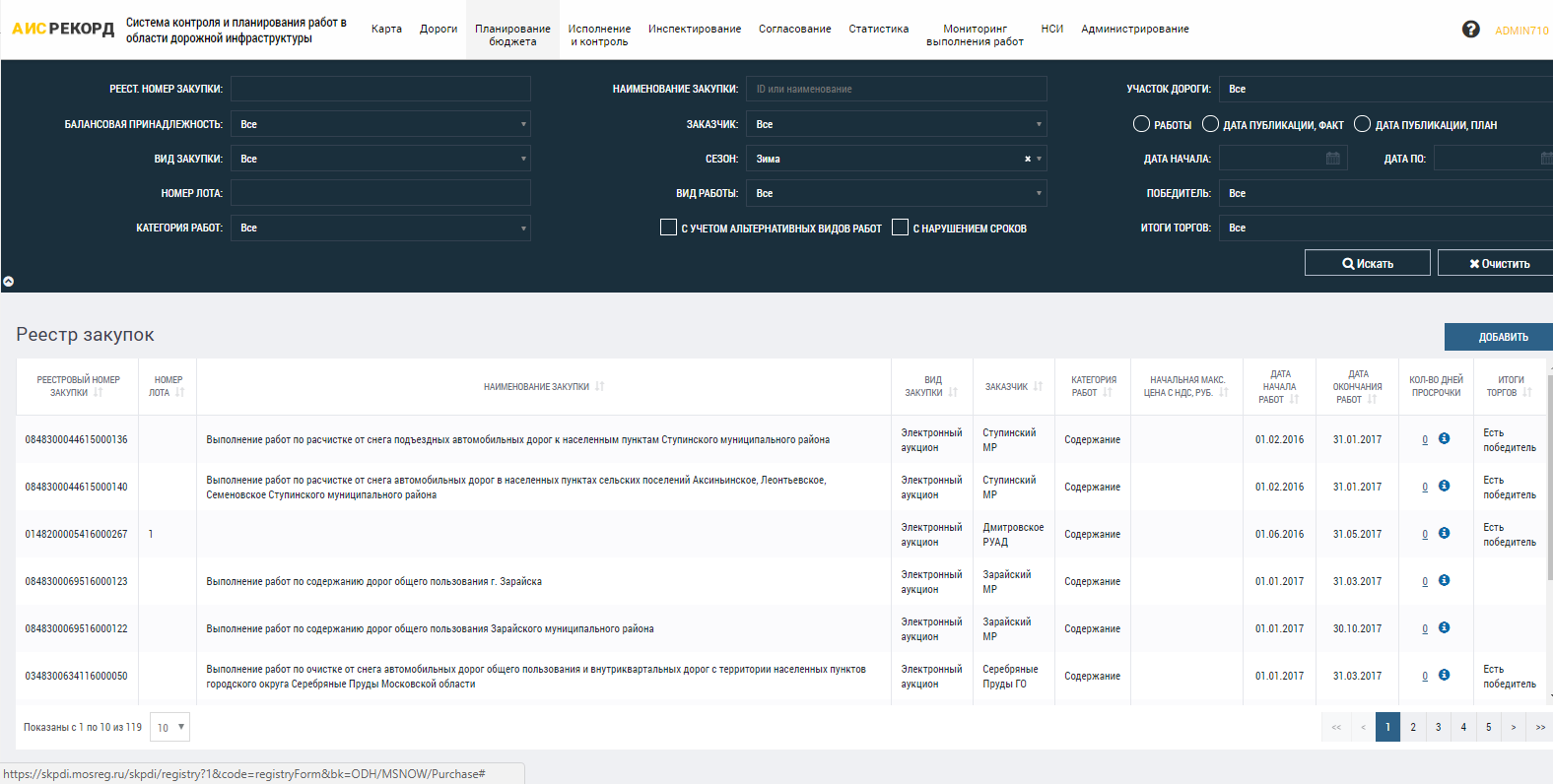Info icon for purchase 0148200005416000267
The width and height of the screenshot is (1553, 784).
(x=1444, y=533)
